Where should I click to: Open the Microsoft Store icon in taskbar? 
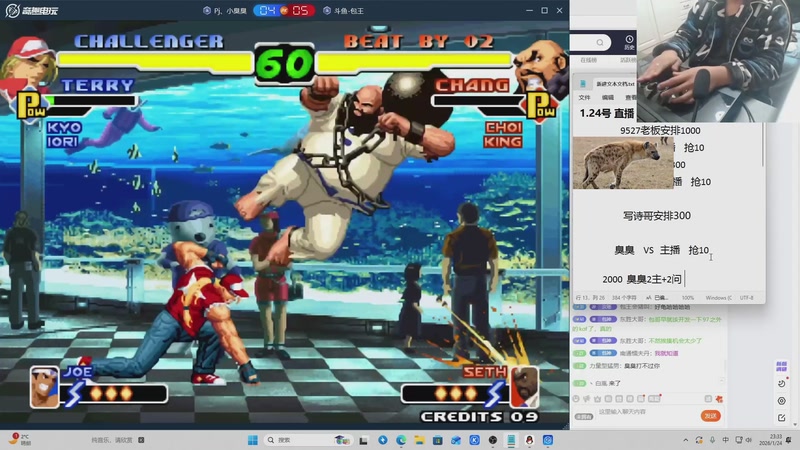[x=438, y=440]
